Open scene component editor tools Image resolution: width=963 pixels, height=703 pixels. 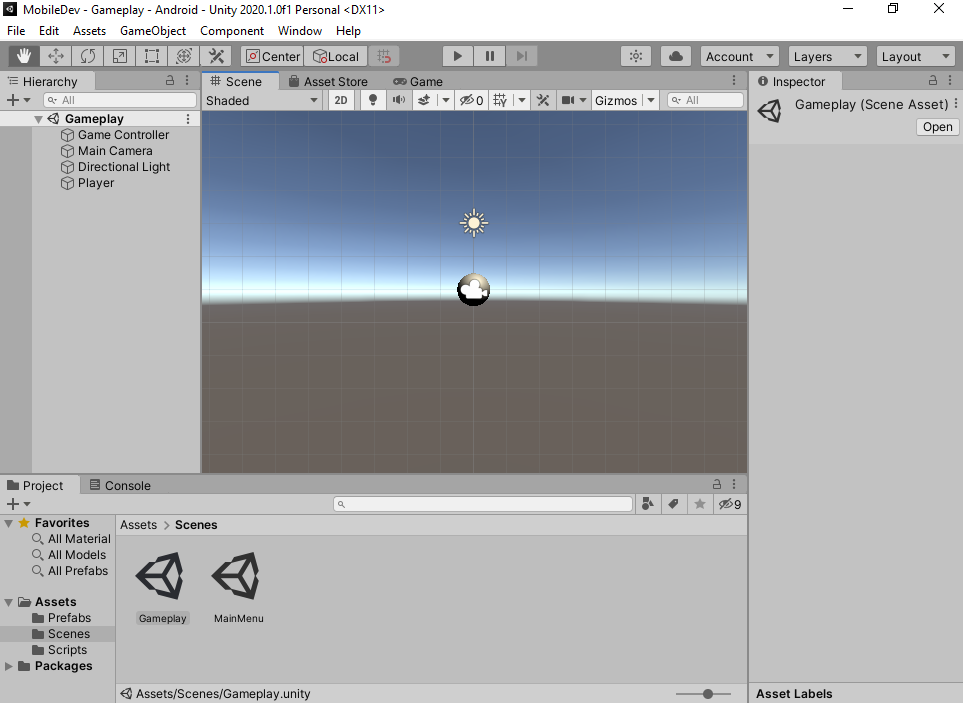point(543,101)
